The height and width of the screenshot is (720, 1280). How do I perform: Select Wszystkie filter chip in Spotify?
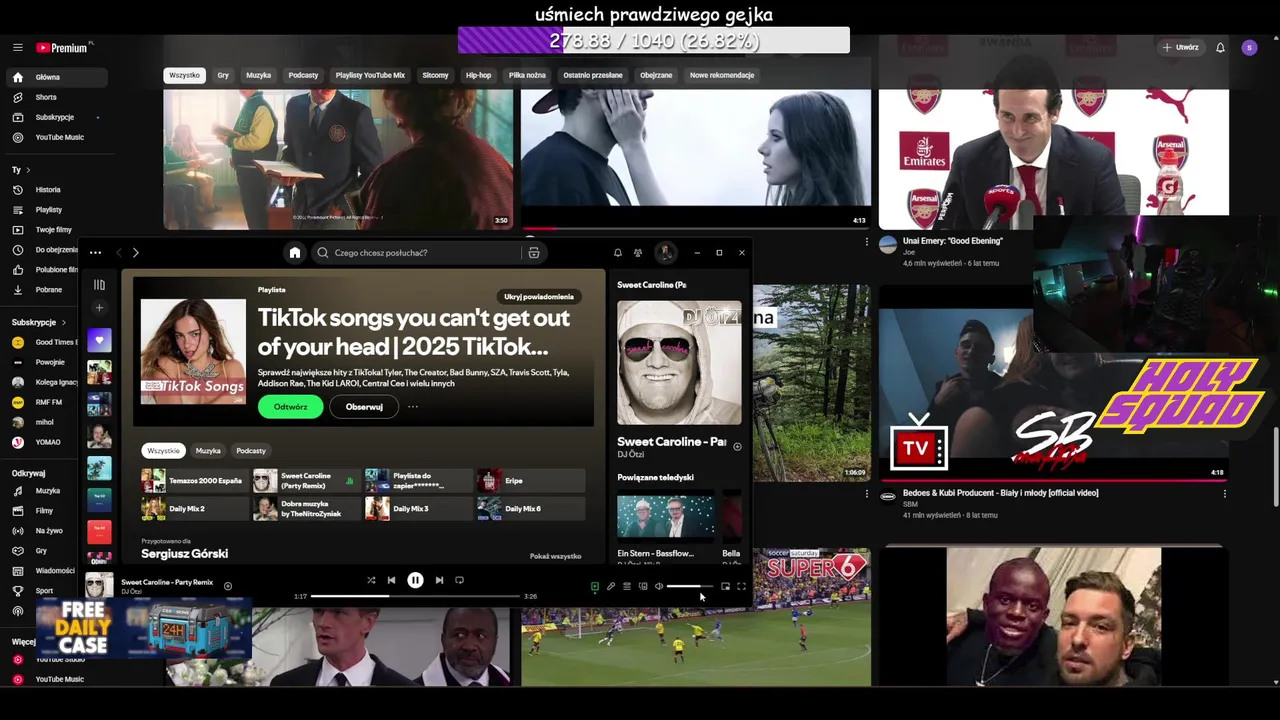(164, 451)
